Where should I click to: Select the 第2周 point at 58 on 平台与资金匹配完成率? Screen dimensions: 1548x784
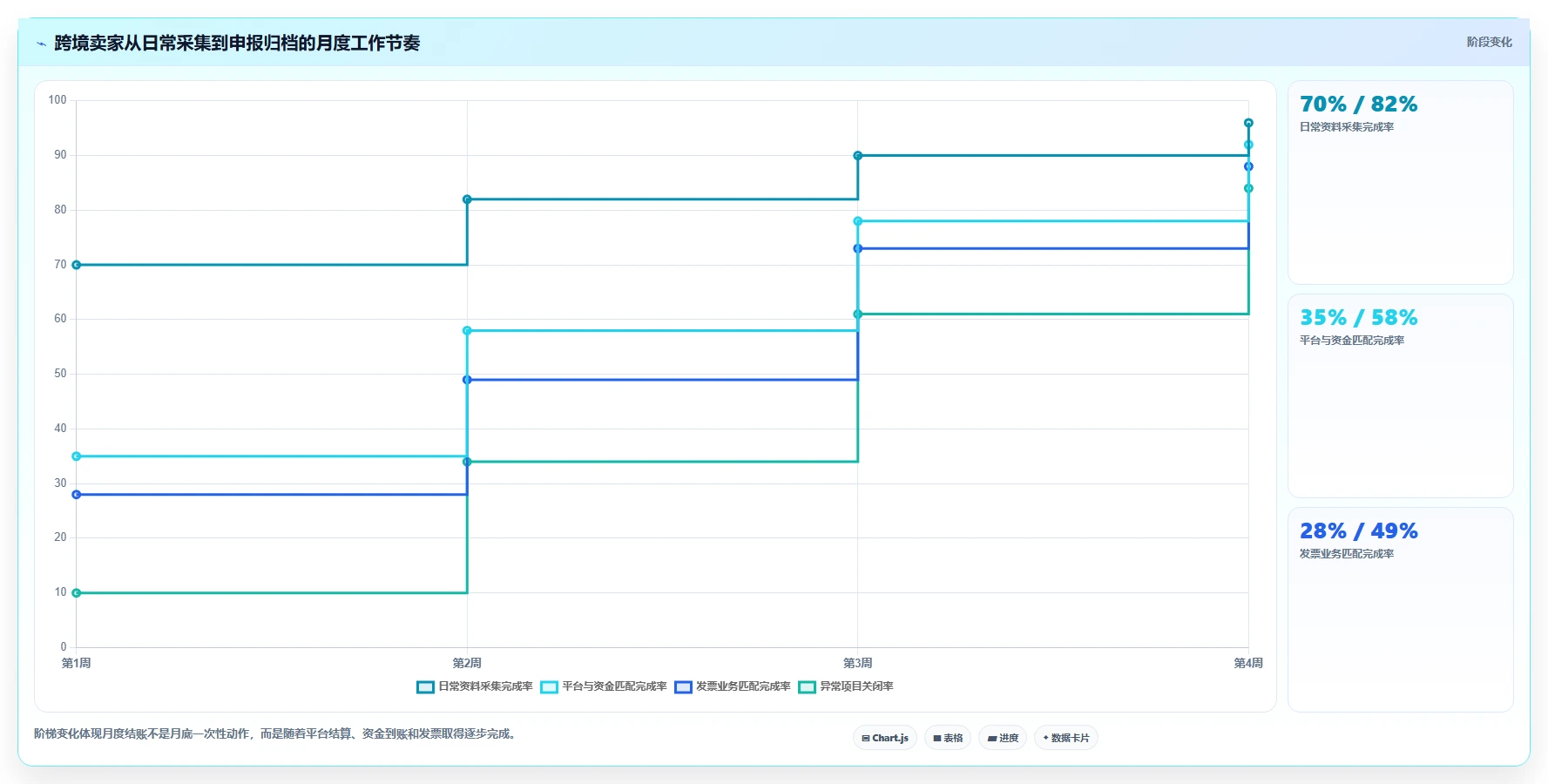pyautogui.click(x=467, y=330)
